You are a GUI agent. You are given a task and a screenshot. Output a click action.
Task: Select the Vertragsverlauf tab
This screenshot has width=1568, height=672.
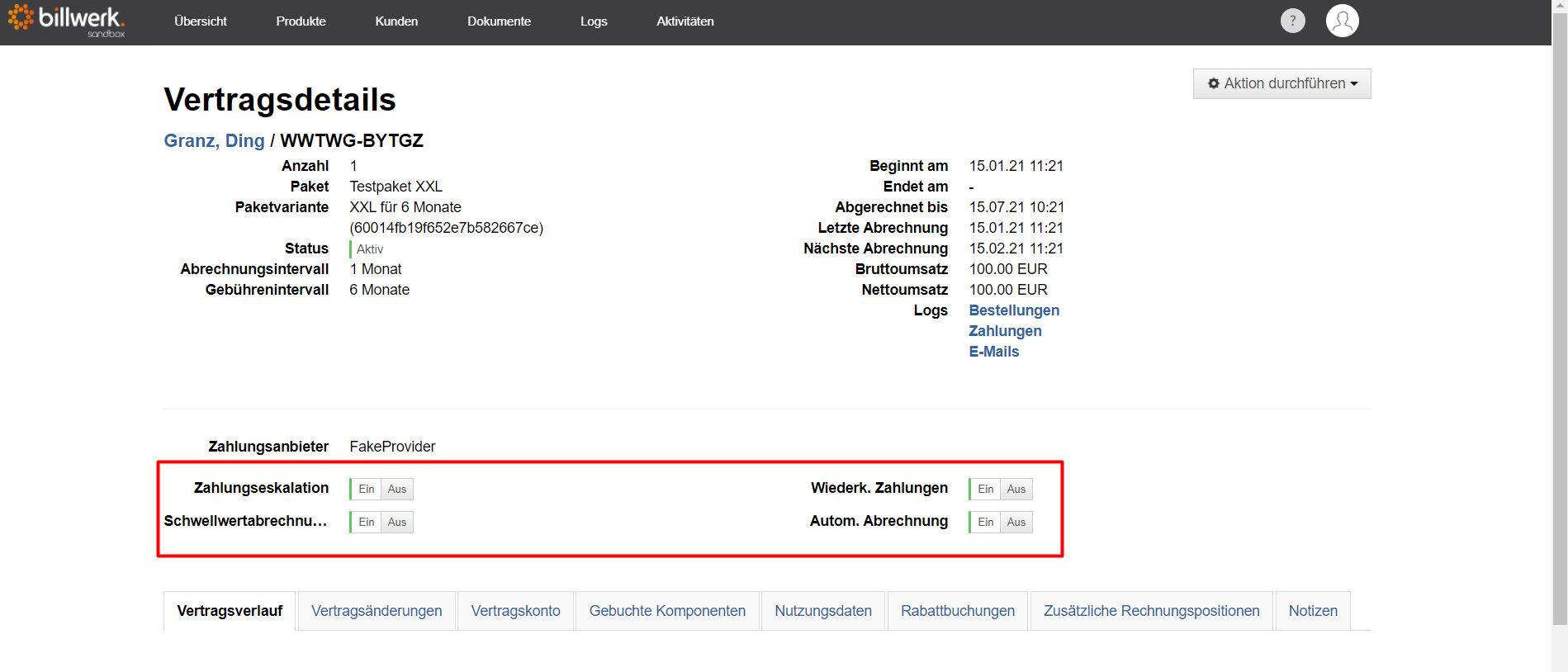230,611
